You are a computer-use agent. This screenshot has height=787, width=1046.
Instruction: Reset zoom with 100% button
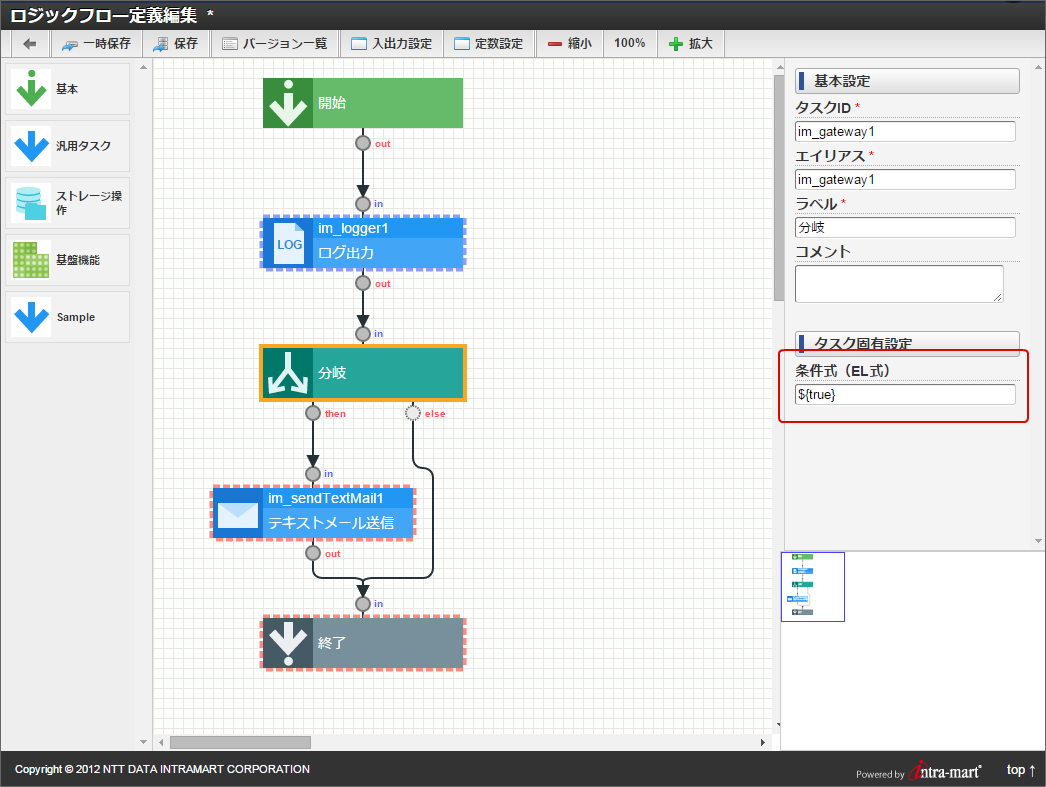(x=629, y=43)
